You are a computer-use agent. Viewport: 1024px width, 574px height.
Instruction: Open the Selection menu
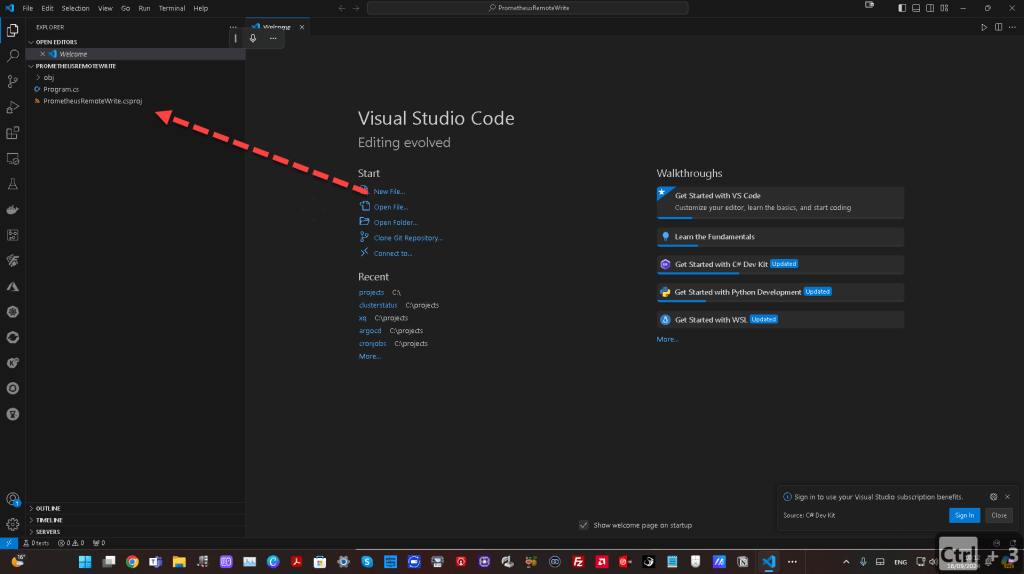coord(75,8)
